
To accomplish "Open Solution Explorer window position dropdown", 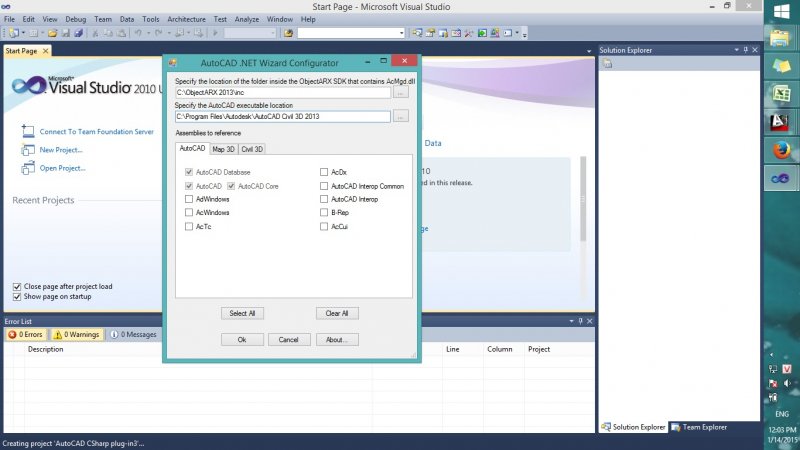I will point(736,50).
